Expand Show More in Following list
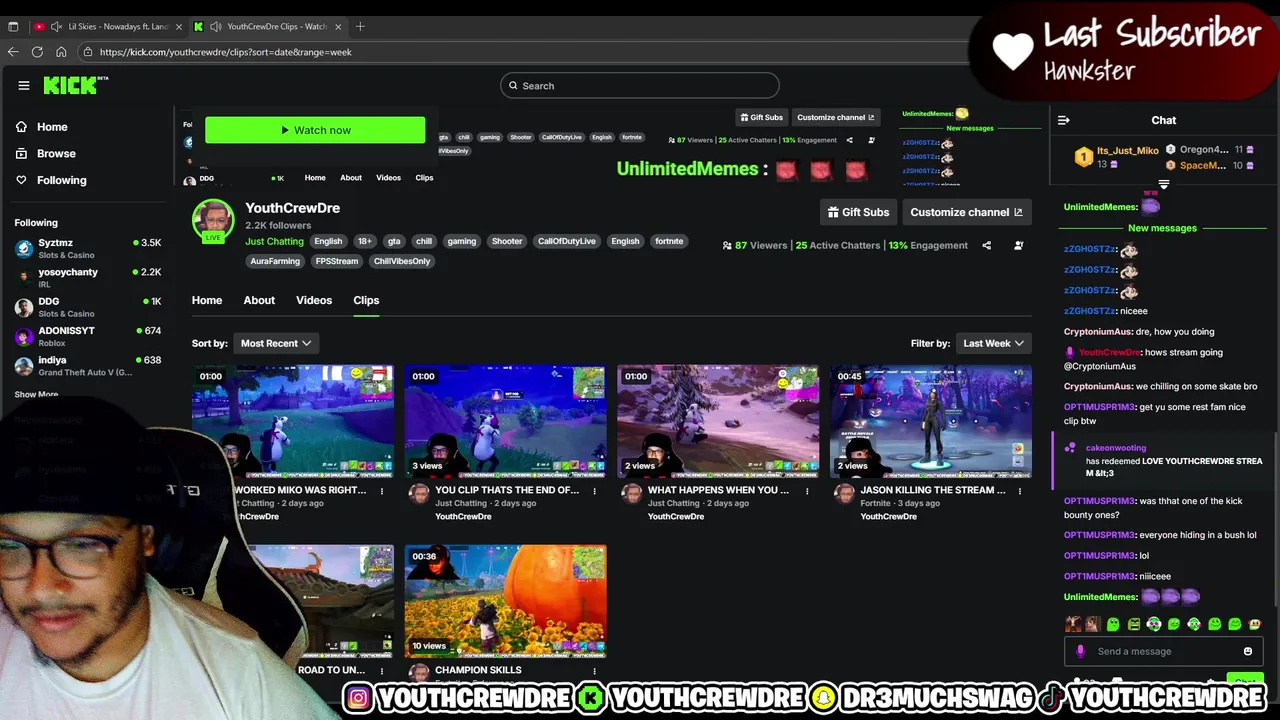This screenshot has height=720, width=1280. click(x=36, y=395)
